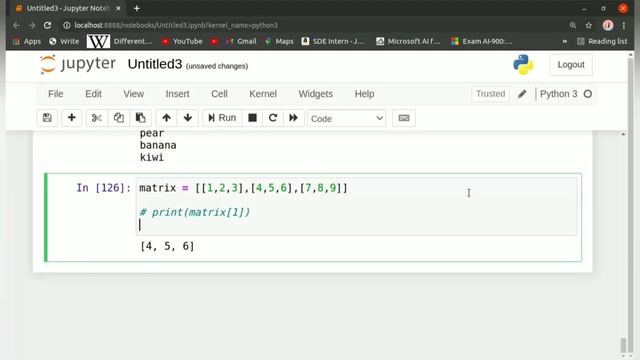Select the Untitled3 Jupyter Notebook tab
The height and width of the screenshot is (360, 640).
coord(68,8)
